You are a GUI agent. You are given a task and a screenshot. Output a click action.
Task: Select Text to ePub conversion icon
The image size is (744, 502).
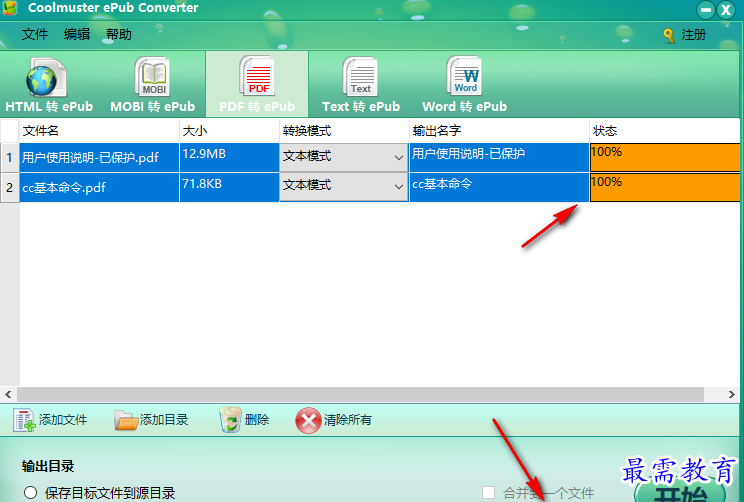tap(360, 77)
